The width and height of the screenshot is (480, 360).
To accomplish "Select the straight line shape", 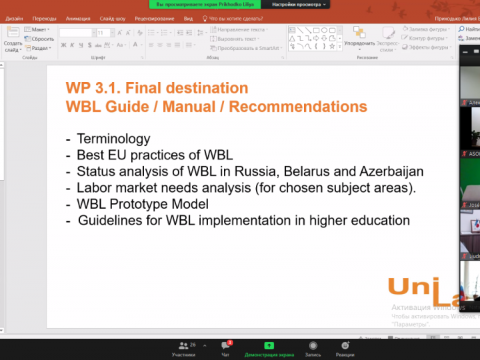I will (300, 30).
